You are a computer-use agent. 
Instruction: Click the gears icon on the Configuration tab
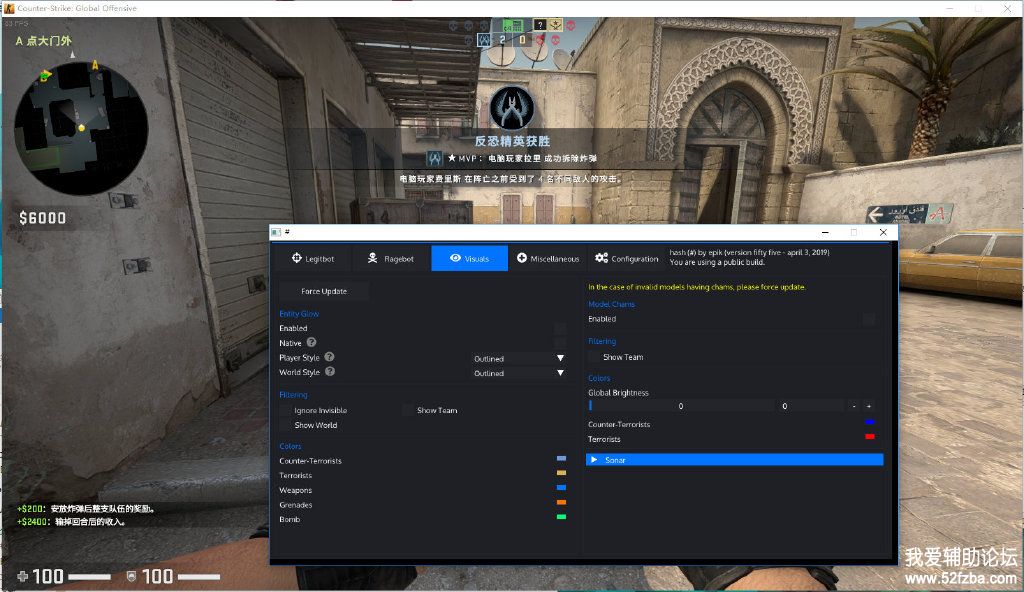[x=601, y=258]
